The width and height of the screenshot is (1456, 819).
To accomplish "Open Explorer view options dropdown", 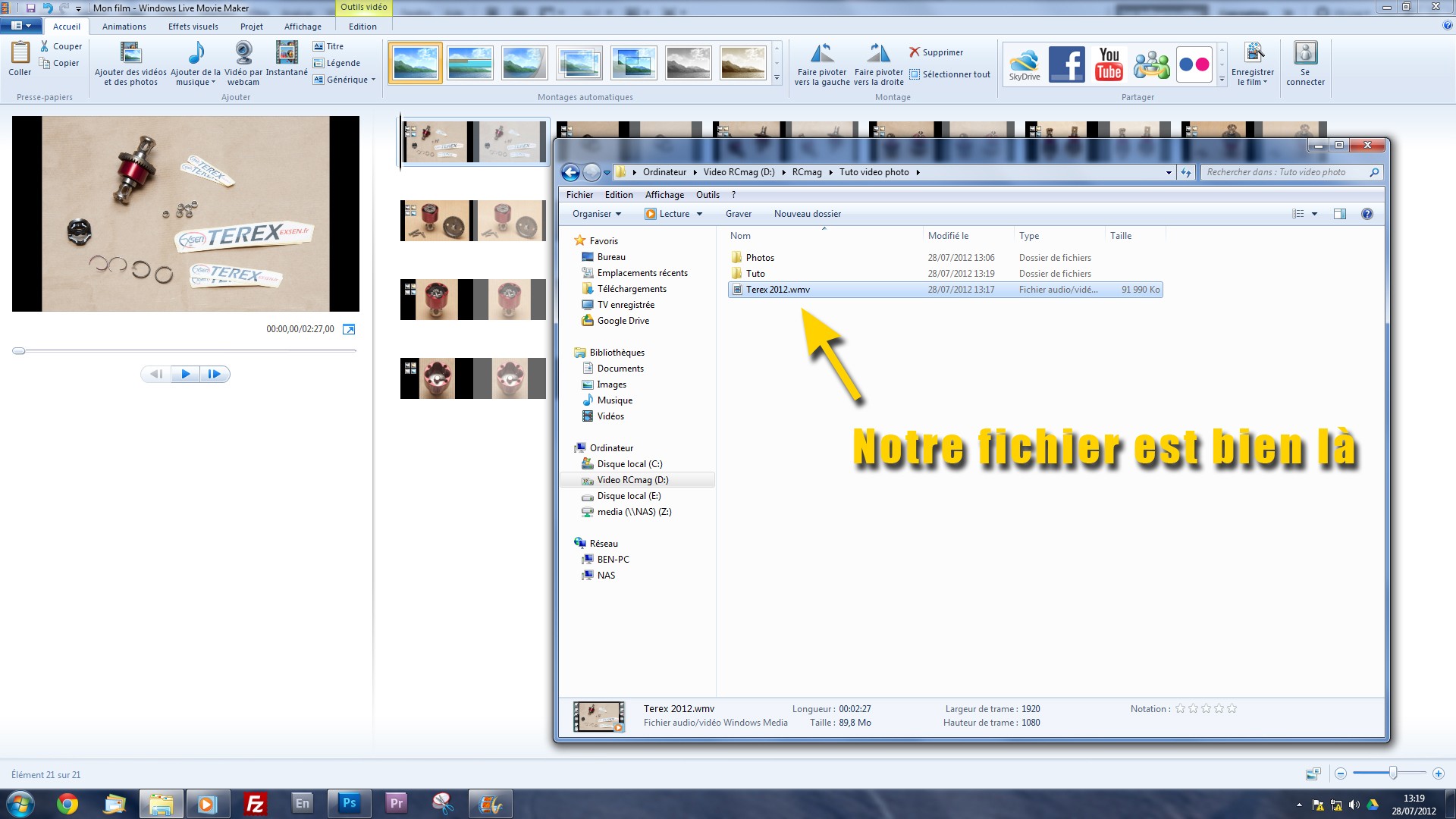I will [1314, 214].
